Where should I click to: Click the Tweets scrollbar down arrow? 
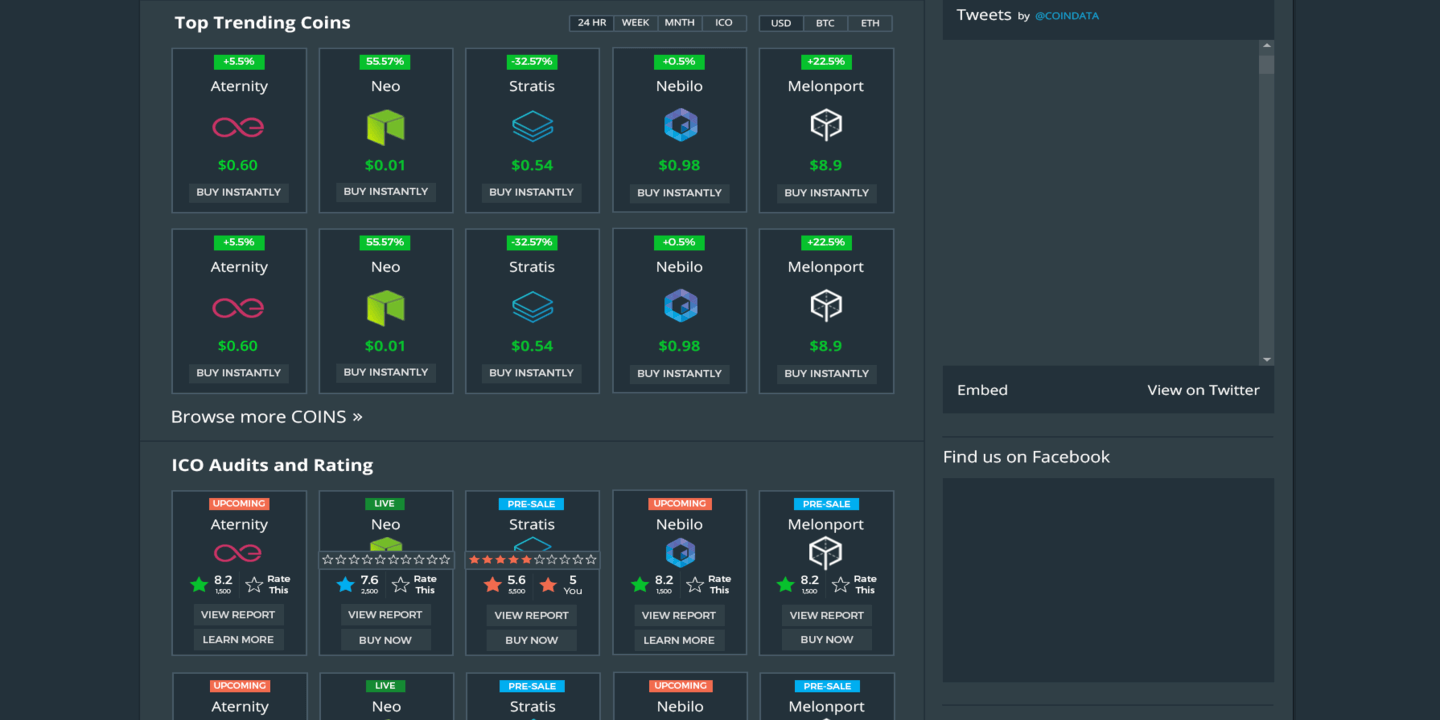coord(1267,359)
